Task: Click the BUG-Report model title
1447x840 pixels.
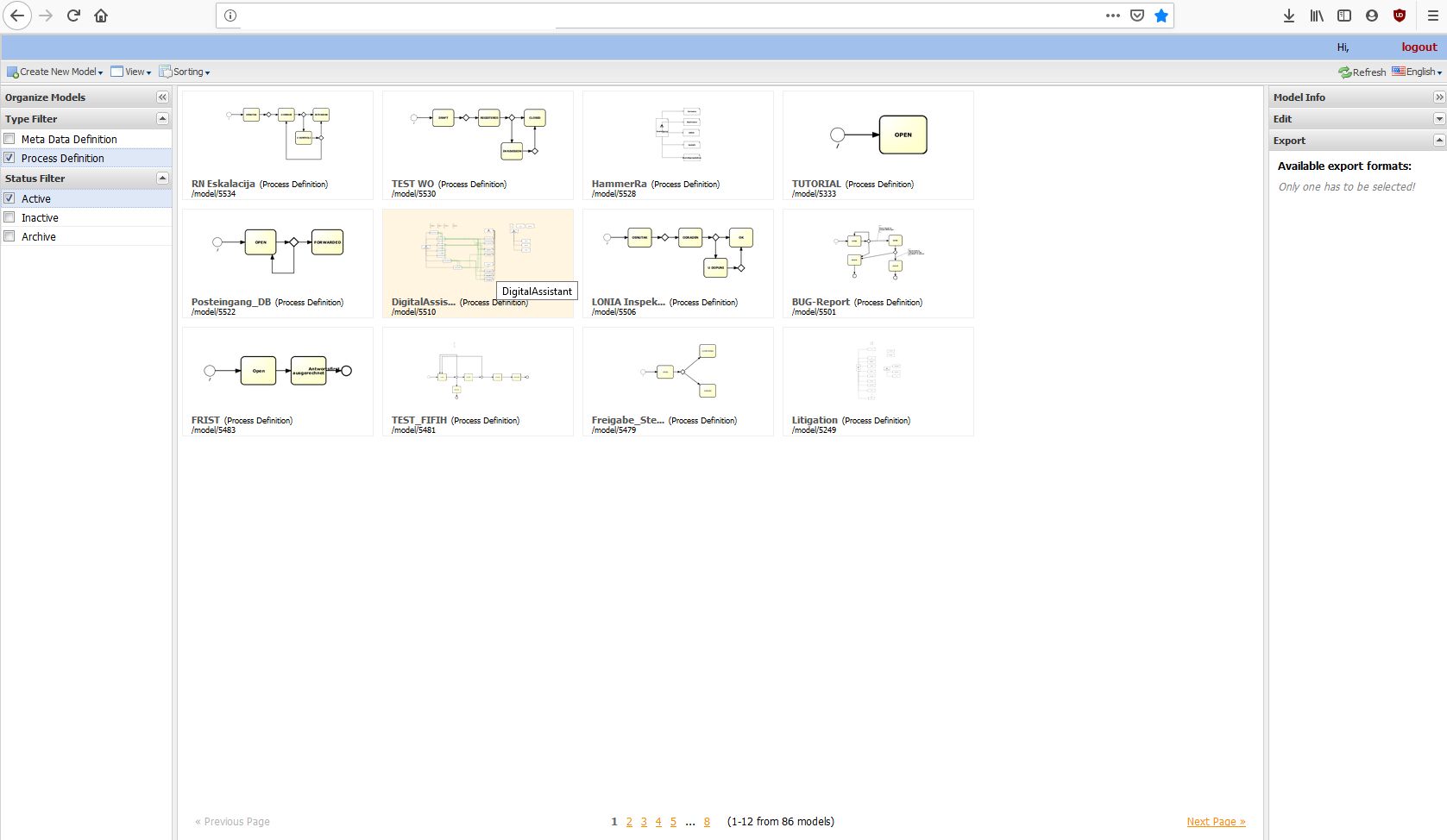Action: pyautogui.click(x=821, y=302)
